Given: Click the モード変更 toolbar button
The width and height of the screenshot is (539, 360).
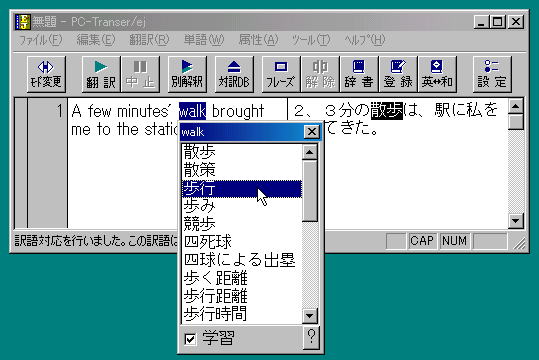Looking at the screenshot, I should point(46,74).
